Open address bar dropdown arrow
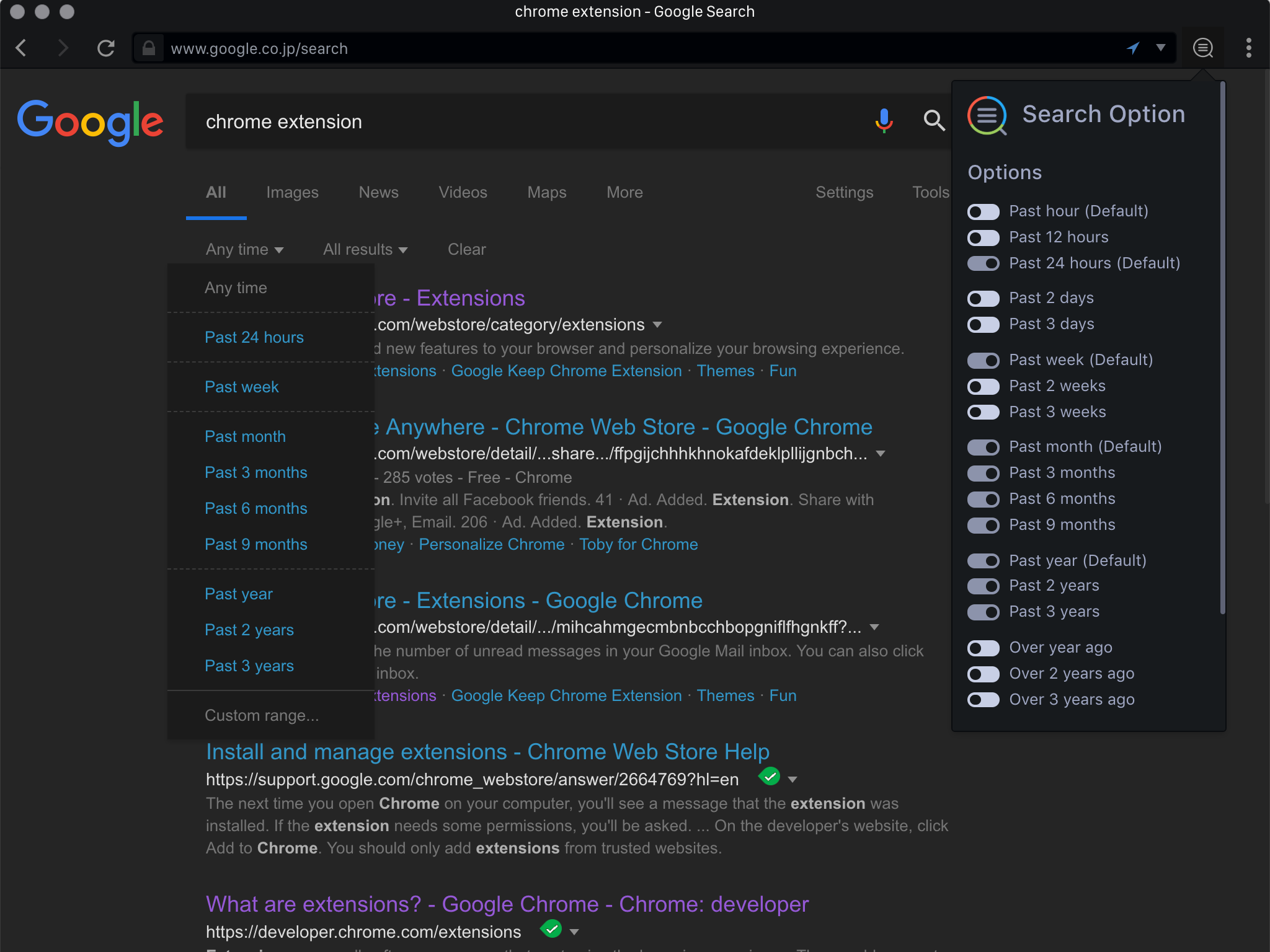 point(1161,48)
